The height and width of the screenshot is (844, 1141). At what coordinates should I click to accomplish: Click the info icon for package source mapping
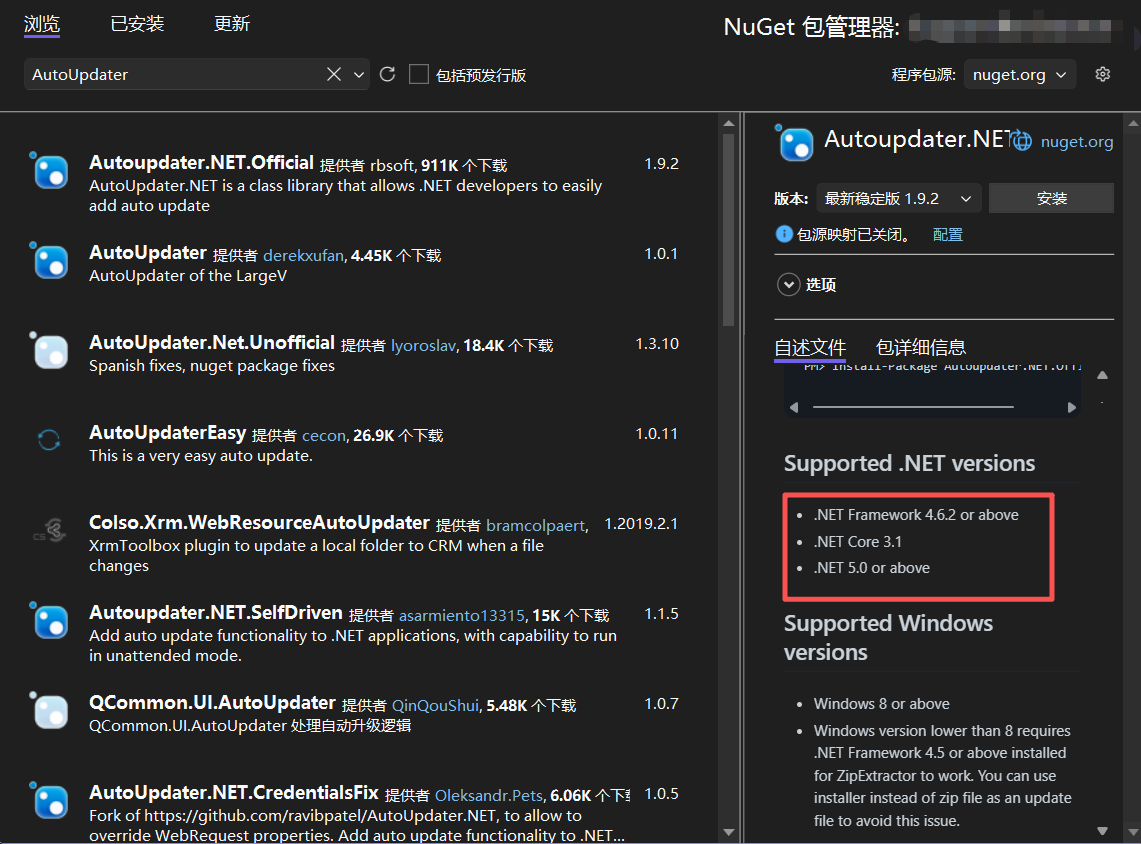(x=784, y=234)
